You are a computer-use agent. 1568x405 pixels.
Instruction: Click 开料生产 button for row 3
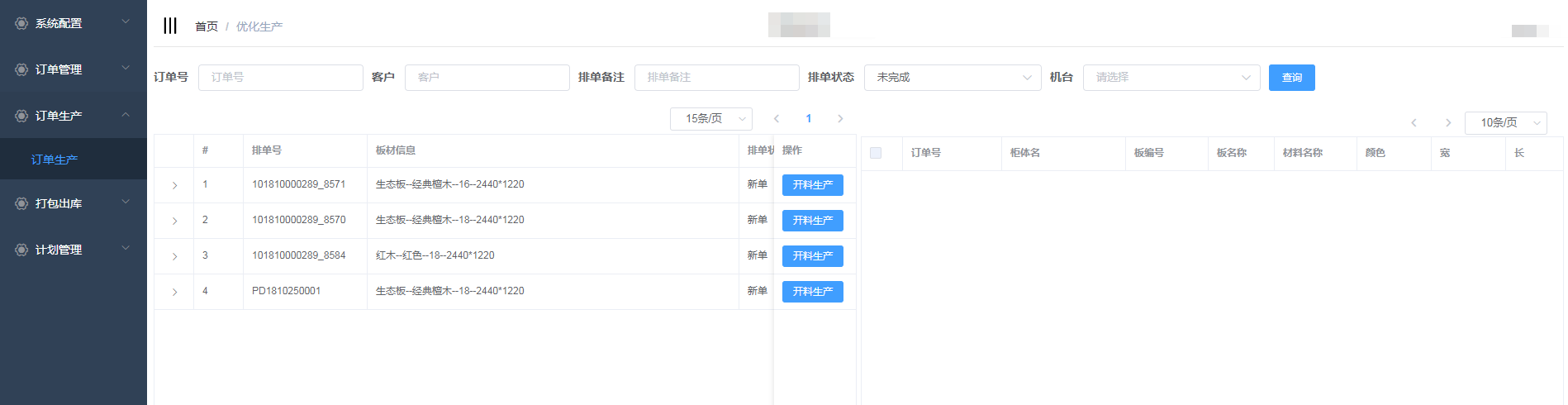click(812, 256)
